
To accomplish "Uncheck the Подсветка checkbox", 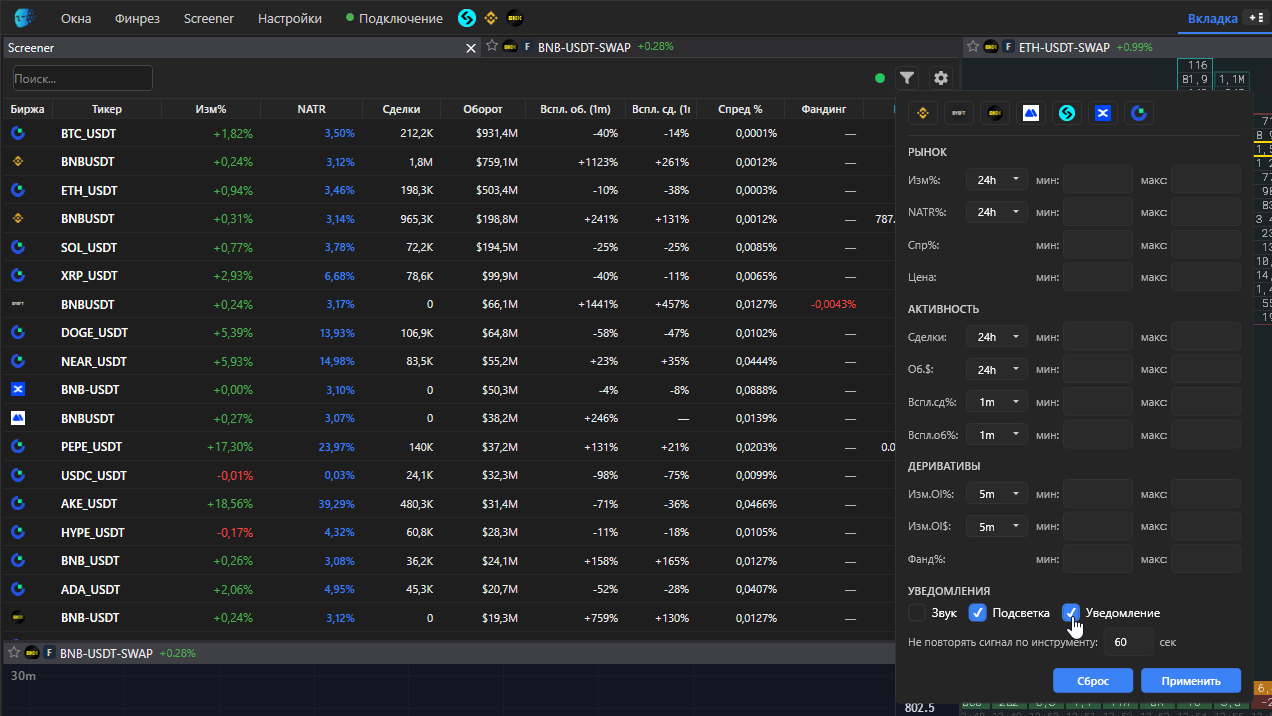I will point(978,612).
